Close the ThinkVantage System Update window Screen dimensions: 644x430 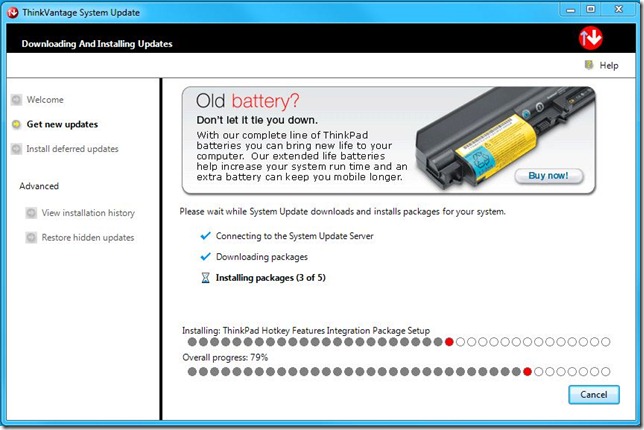pyautogui.click(x=619, y=9)
